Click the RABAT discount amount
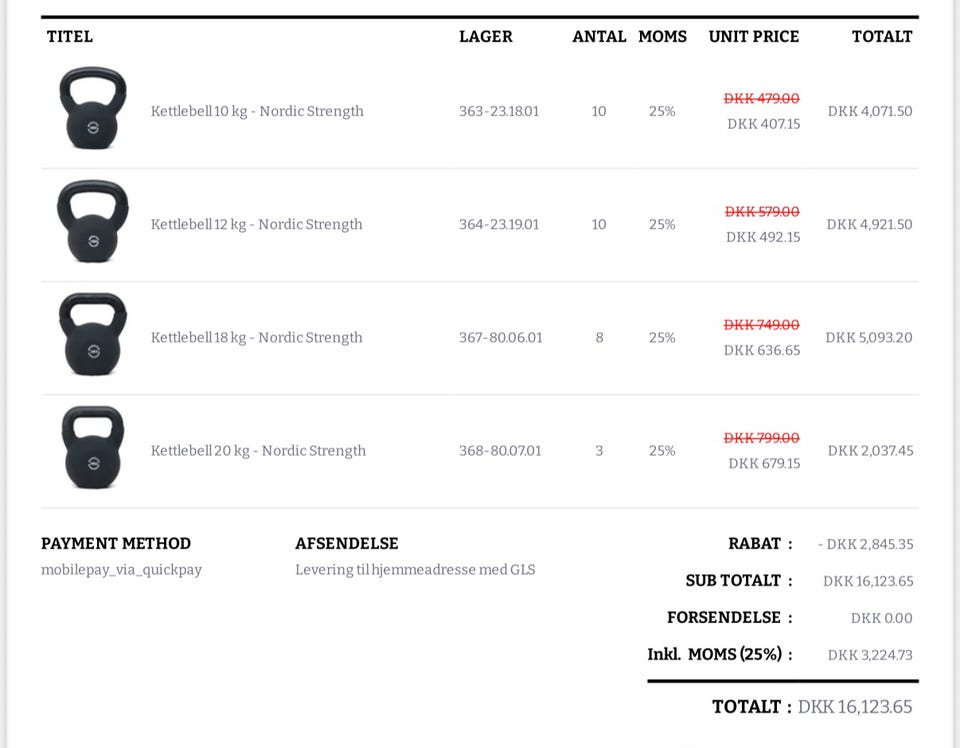960x748 pixels. [x=866, y=545]
